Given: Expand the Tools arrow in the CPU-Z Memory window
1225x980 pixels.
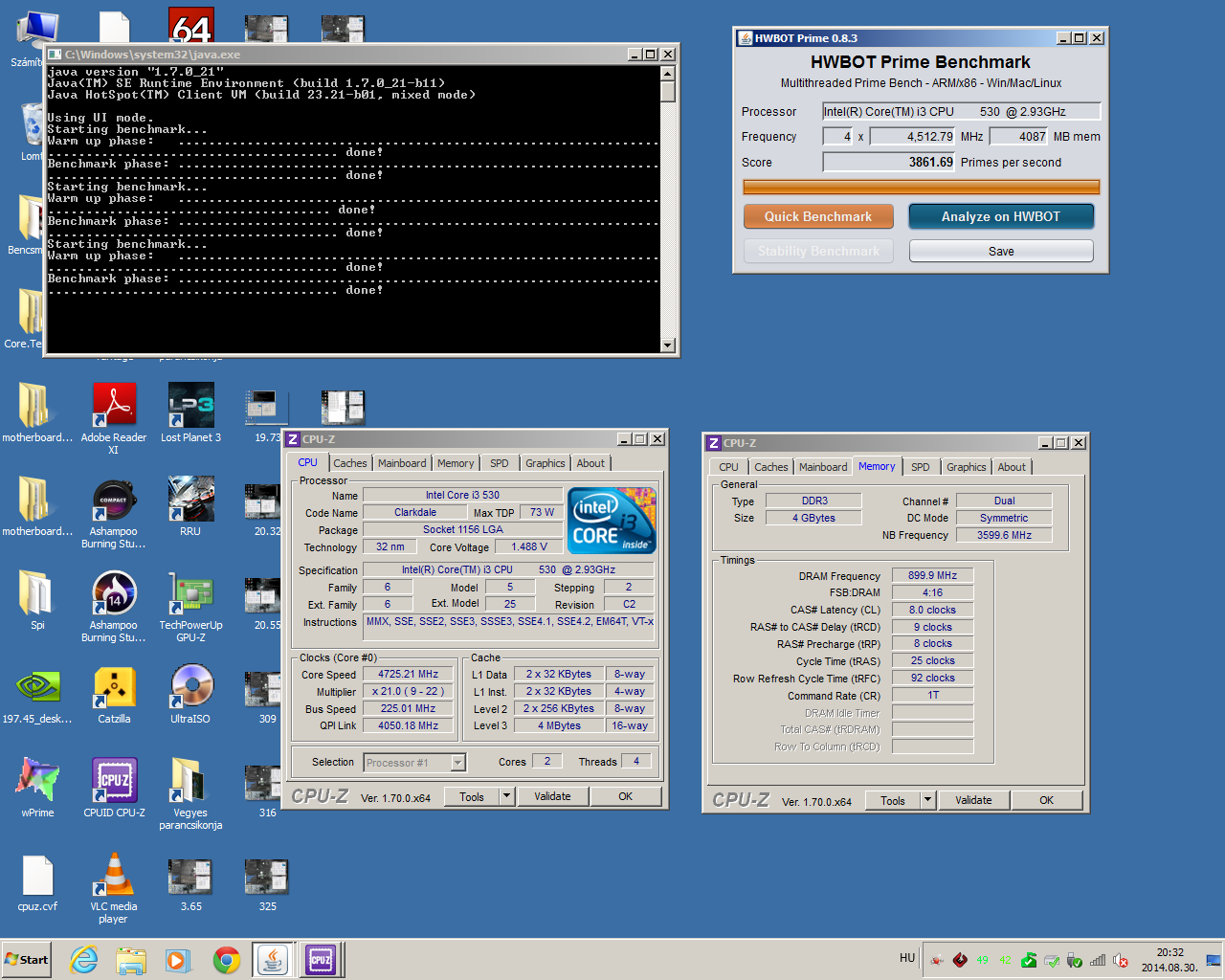Looking at the screenshot, I should click(x=928, y=800).
